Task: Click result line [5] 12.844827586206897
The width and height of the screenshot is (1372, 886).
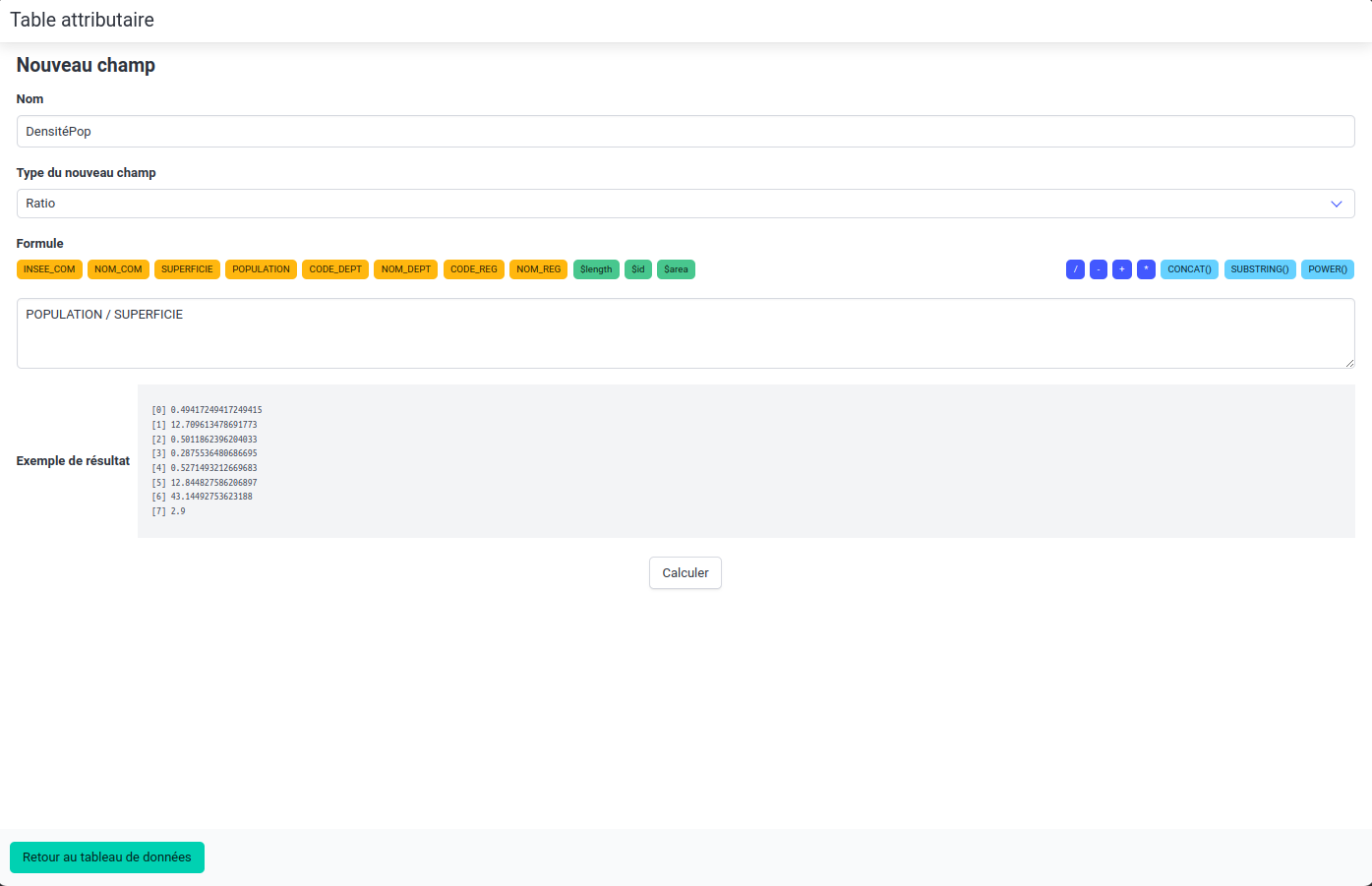Action: tap(205, 483)
